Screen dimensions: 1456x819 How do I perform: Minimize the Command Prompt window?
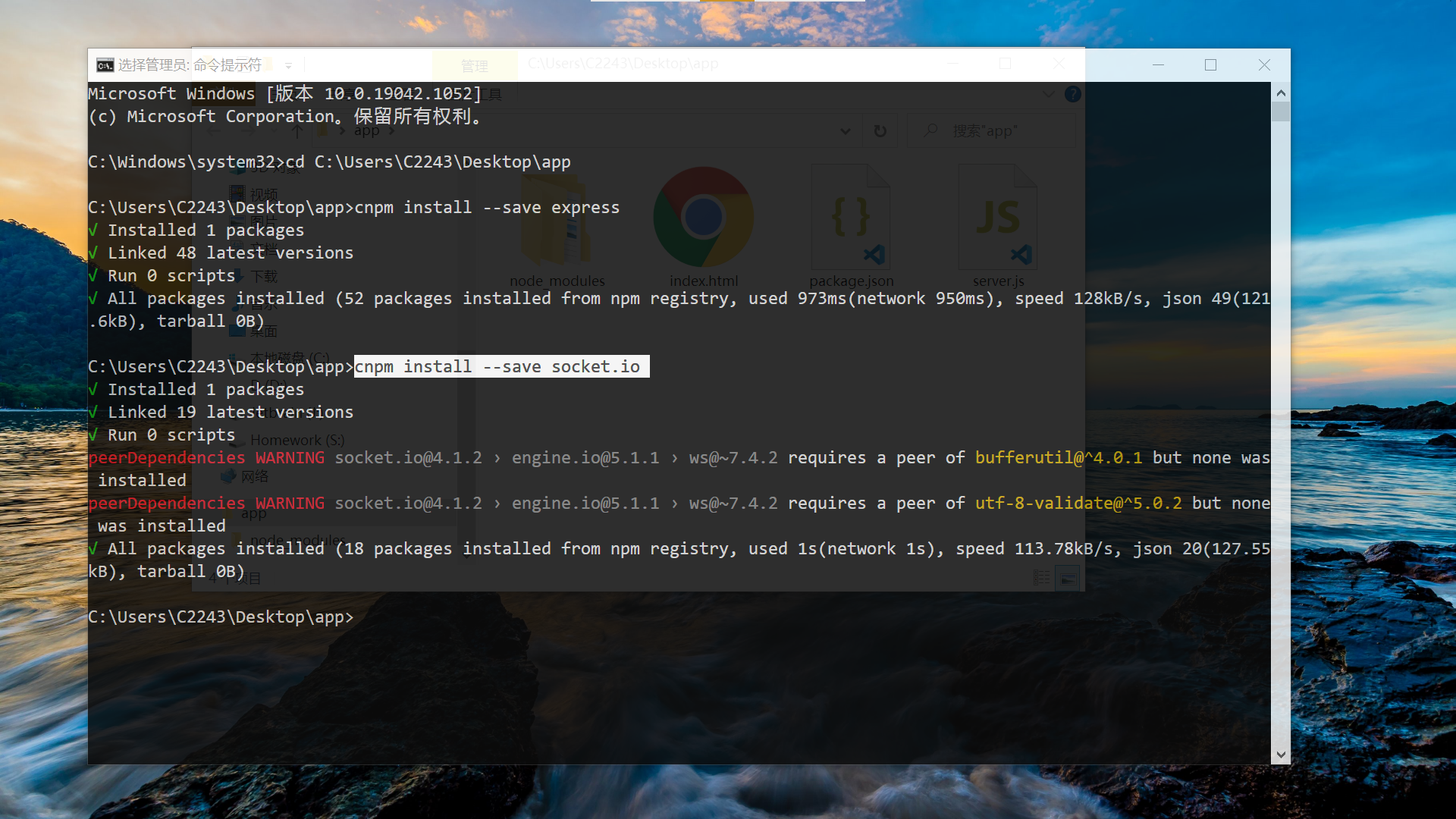tap(1158, 65)
